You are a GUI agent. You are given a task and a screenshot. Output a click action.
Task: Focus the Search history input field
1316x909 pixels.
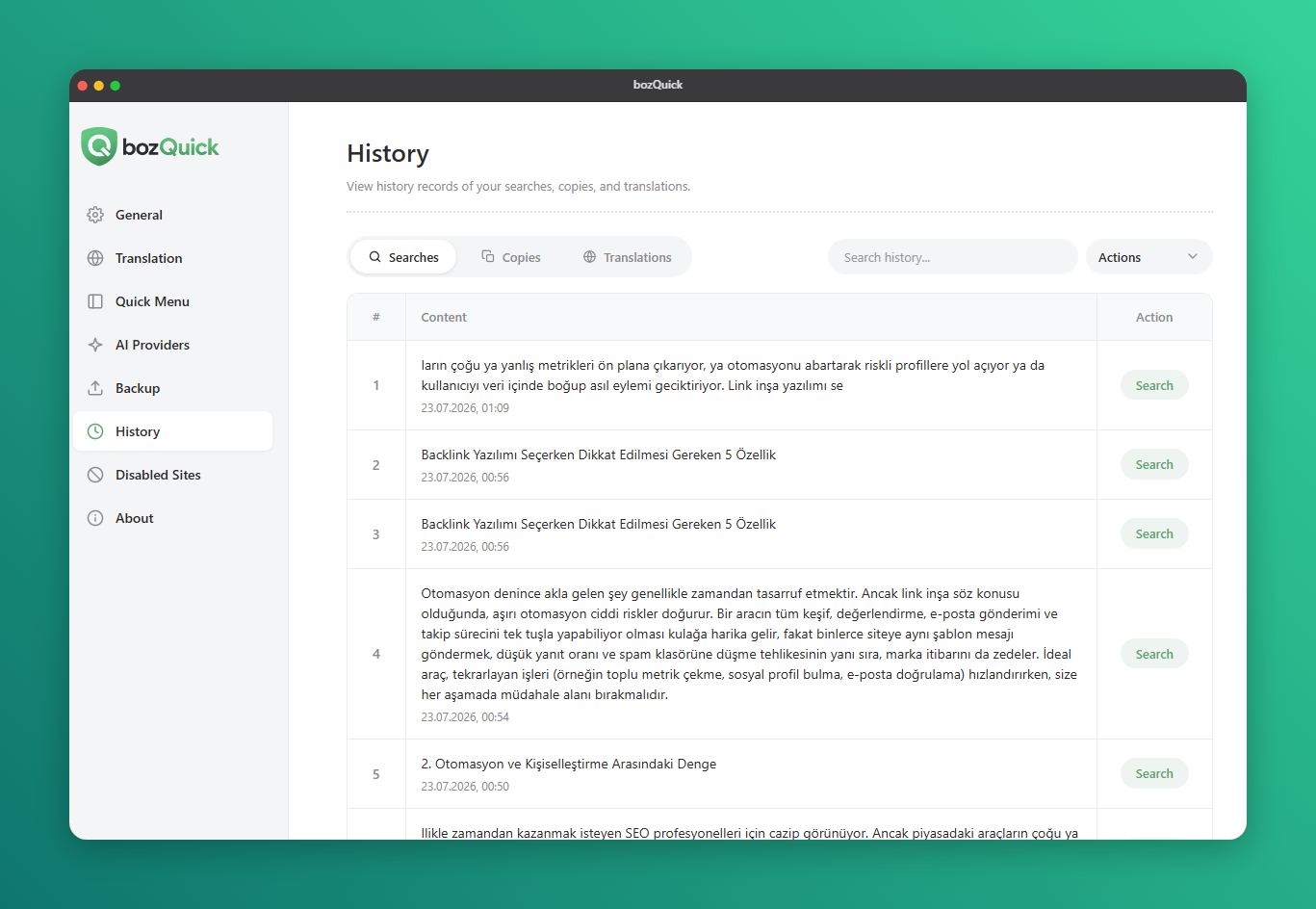pyautogui.click(x=952, y=257)
